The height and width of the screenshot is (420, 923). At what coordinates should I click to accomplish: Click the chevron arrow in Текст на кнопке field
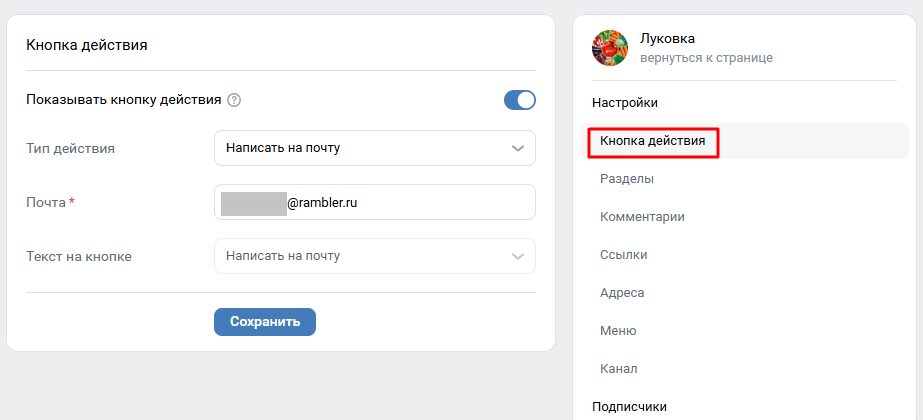(x=518, y=256)
